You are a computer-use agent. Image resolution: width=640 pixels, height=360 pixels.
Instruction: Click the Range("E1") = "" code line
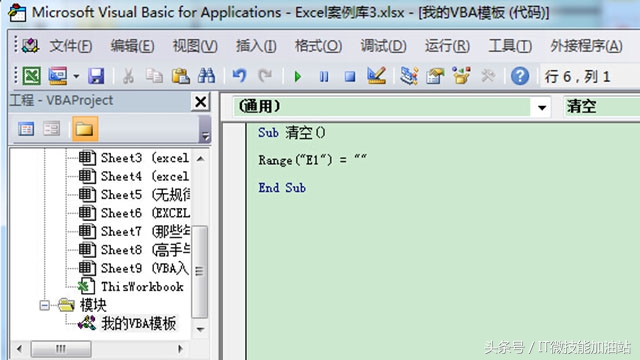pos(313,160)
